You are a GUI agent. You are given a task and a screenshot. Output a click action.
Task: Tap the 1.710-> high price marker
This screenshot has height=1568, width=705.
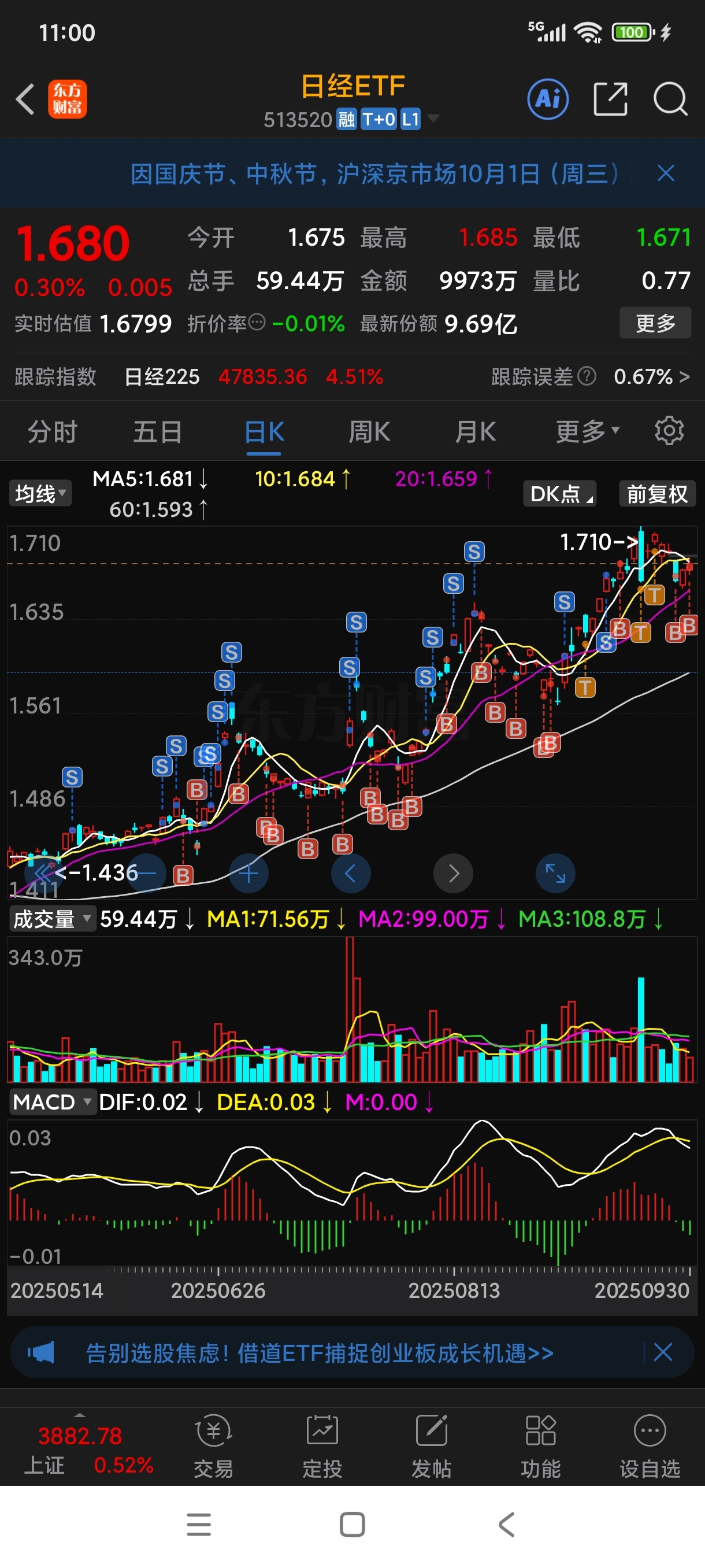(599, 541)
